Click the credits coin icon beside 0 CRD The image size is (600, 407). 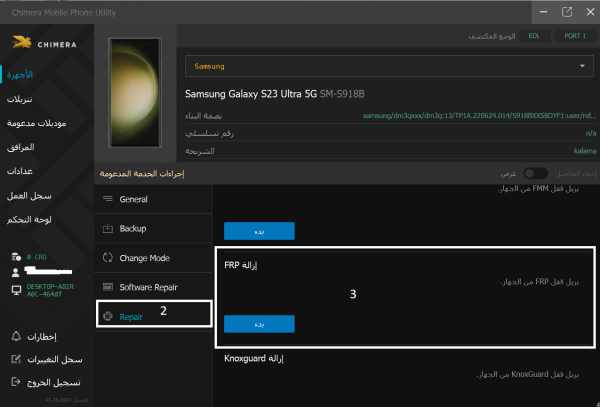16,257
